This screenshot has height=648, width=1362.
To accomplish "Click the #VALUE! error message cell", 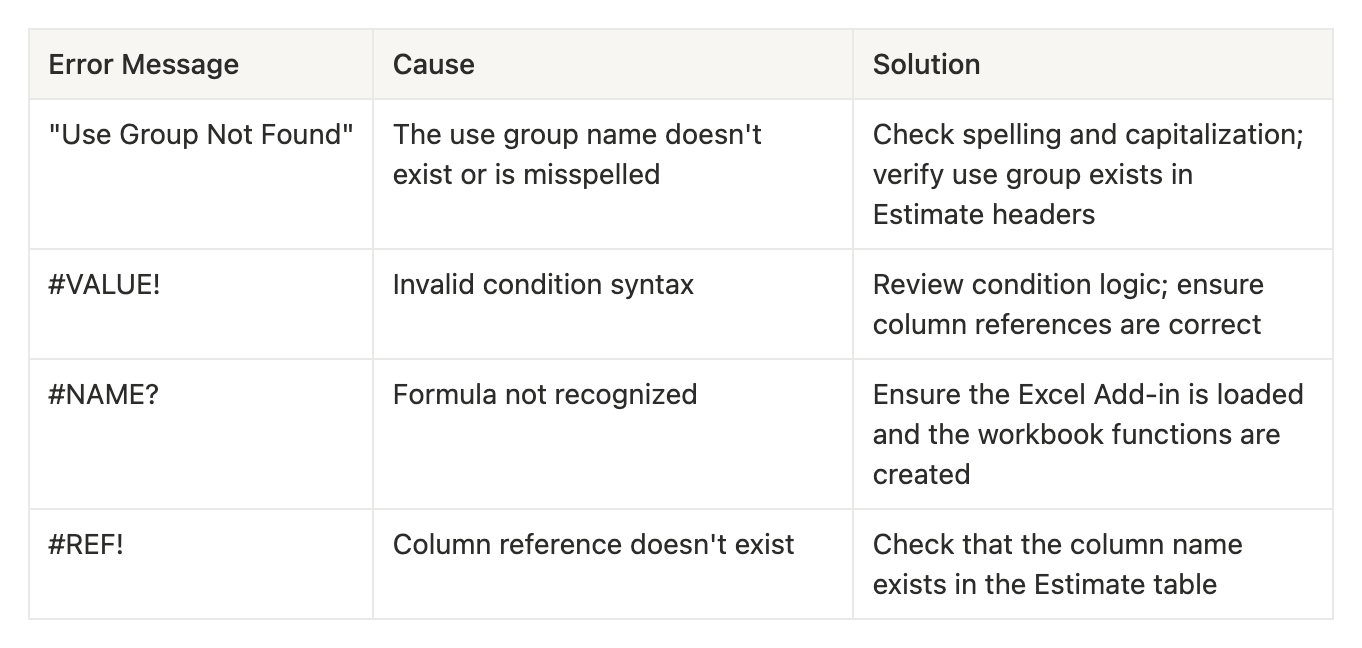I will point(104,285).
